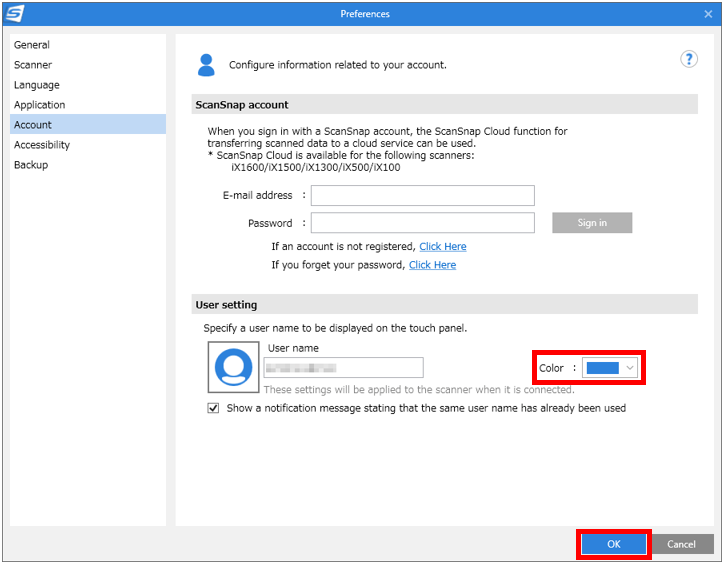
Task: Open the General preferences section
Action: point(88,45)
